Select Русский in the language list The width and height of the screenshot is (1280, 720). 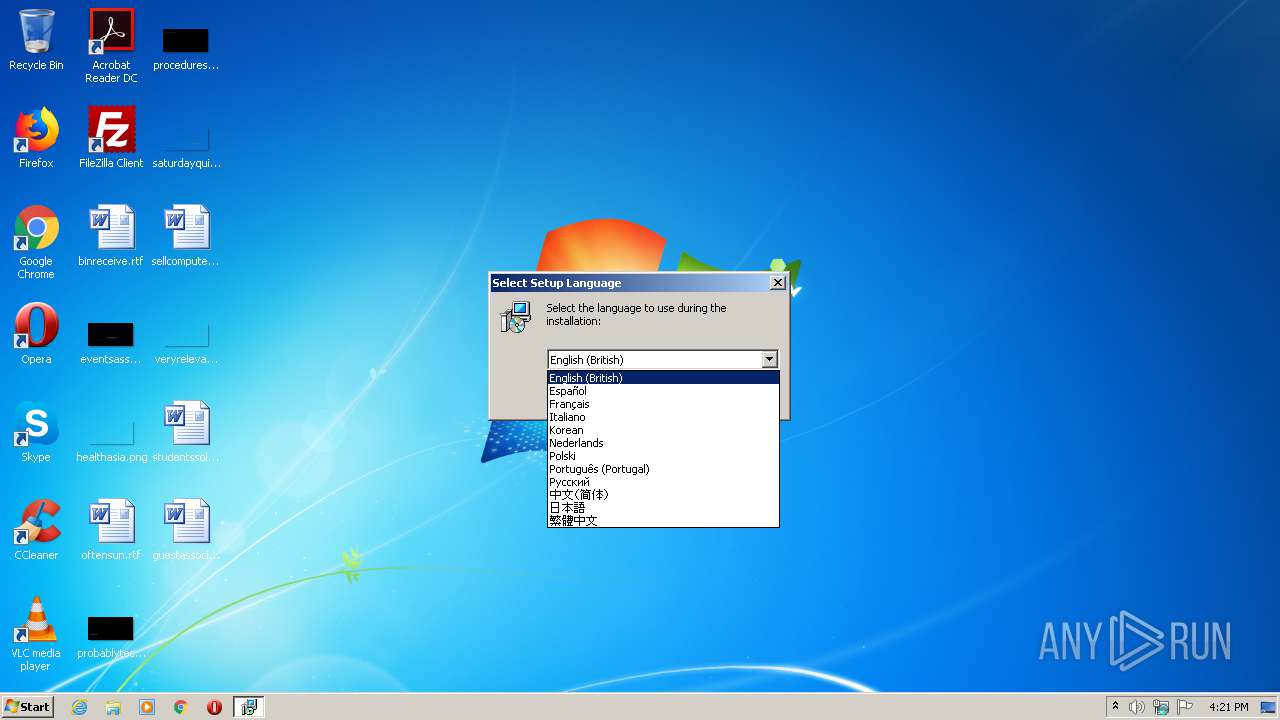click(663, 482)
